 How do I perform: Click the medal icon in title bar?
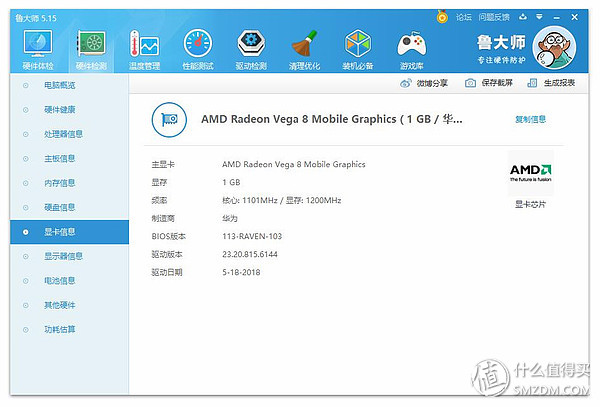pos(442,16)
